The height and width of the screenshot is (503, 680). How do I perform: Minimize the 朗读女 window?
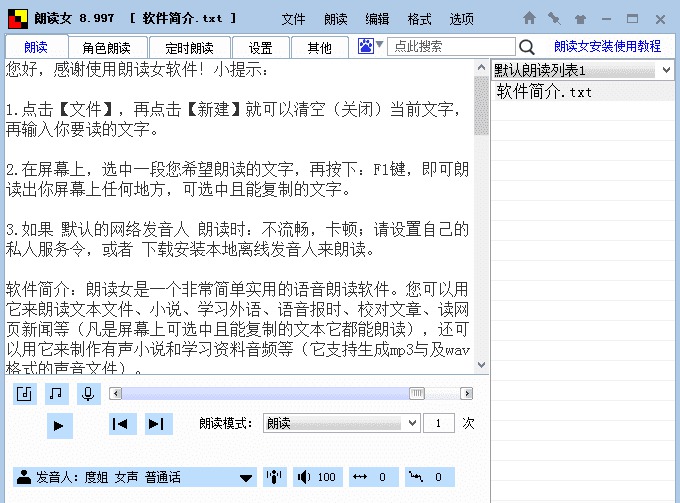click(x=606, y=19)
